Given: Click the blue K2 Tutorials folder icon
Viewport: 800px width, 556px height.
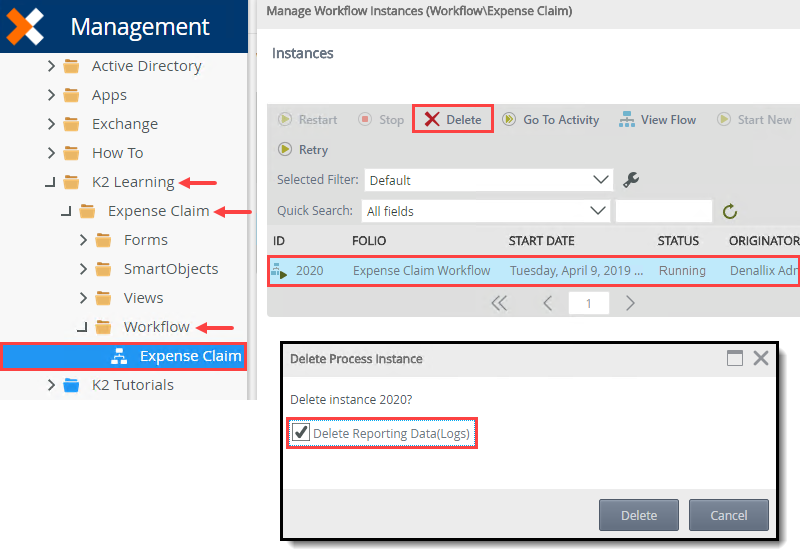Looking at the screenshot, I should (71, 385).
